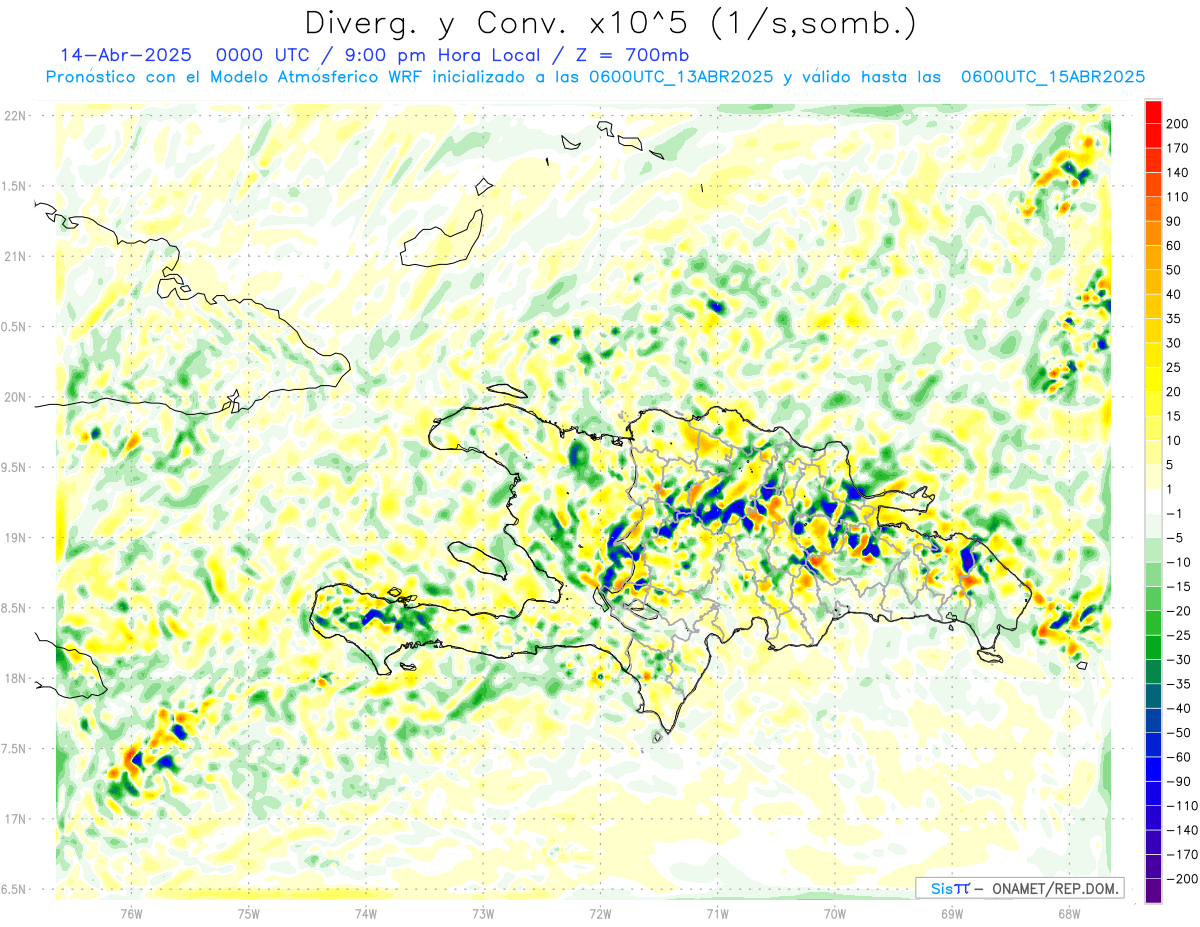1200x927 pixels.
Task: Click the '68W' longitude label
Action: pos(1069,913)
